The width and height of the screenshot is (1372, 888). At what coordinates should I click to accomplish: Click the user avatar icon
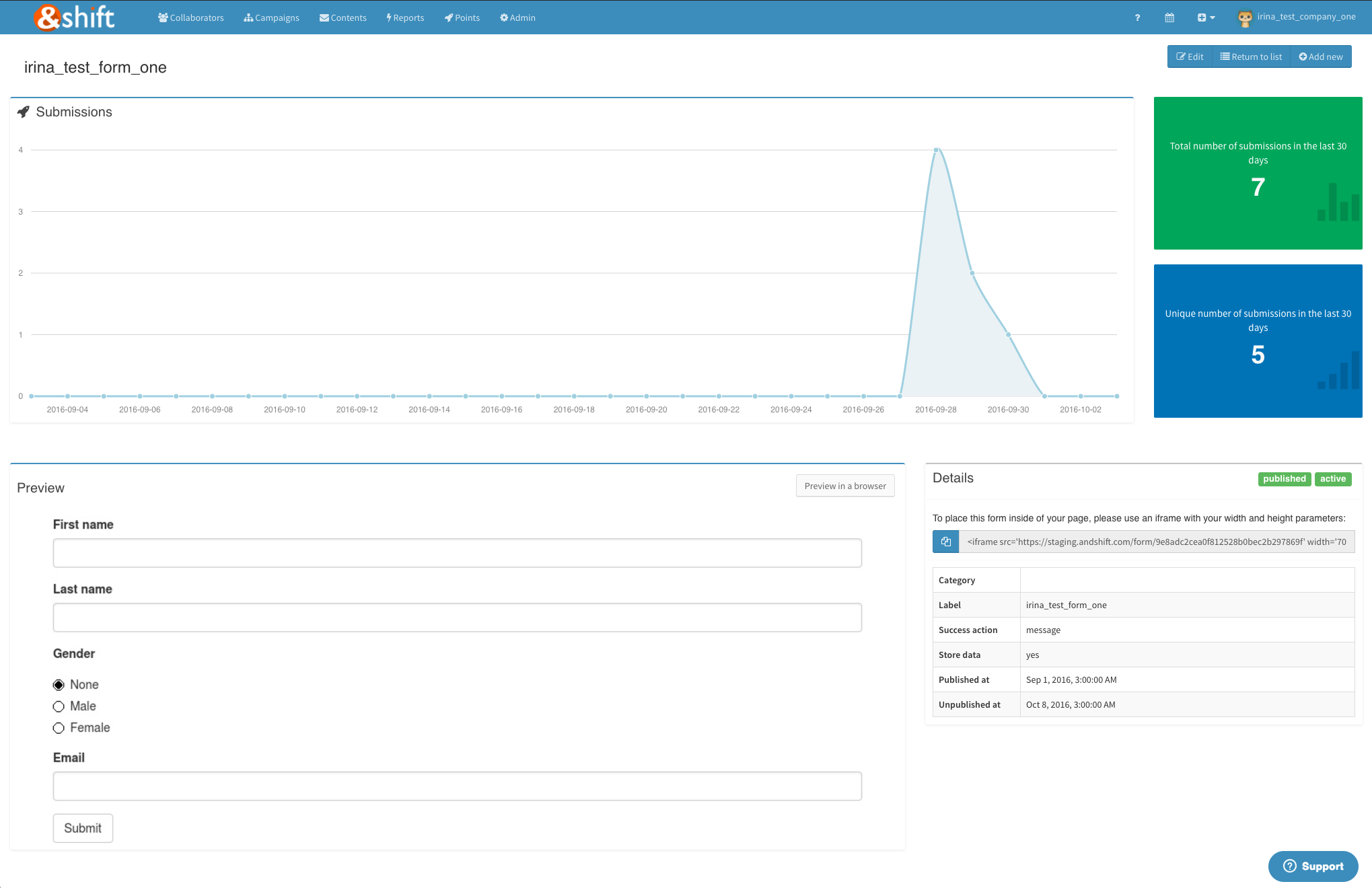click(x=1245, y=18)
